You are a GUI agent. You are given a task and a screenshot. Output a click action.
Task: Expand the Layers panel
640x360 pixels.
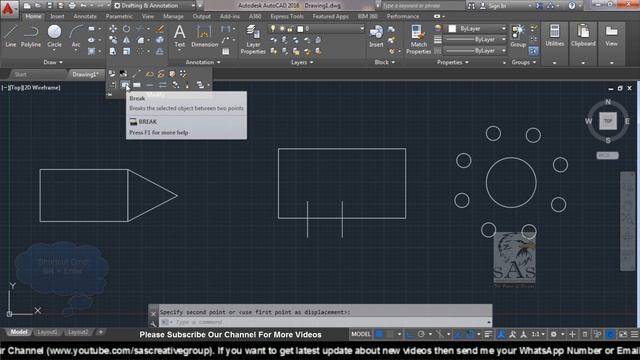click(302, 62)
